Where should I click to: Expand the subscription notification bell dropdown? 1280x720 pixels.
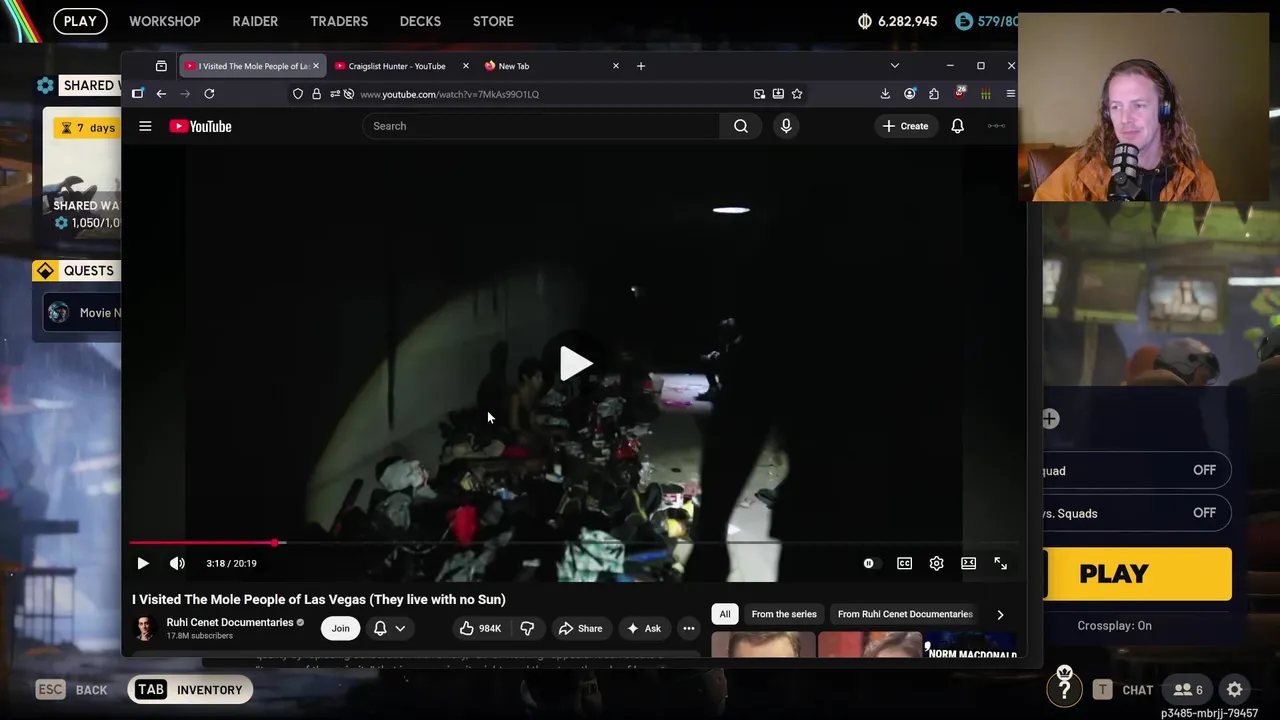389,628
